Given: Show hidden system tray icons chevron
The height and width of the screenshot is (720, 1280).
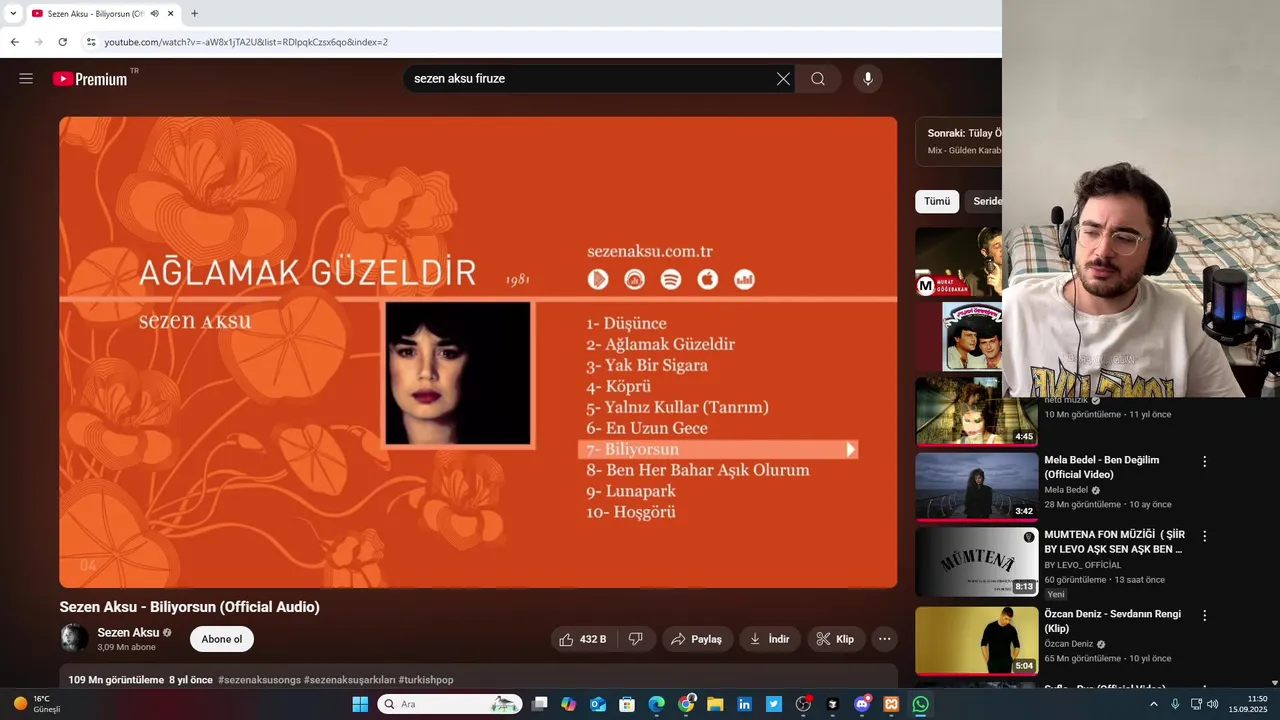Looking at the screenshot, I should tap(1153, 704).
